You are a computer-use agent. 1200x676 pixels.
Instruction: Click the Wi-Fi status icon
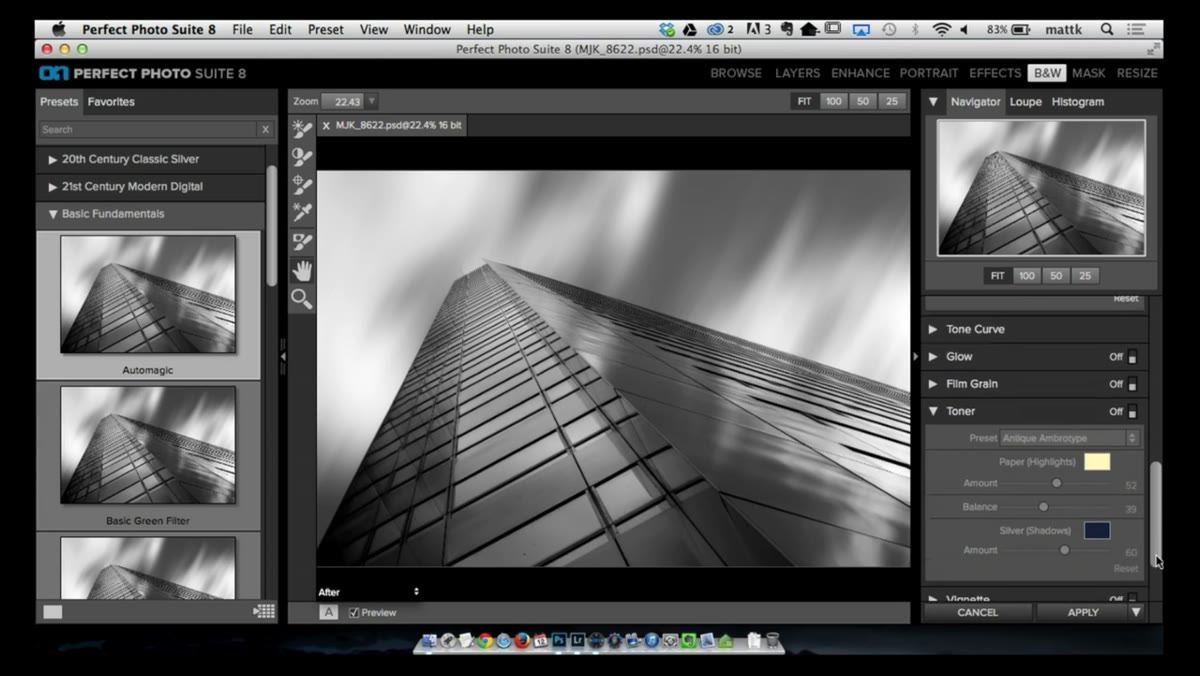[941, 29]
